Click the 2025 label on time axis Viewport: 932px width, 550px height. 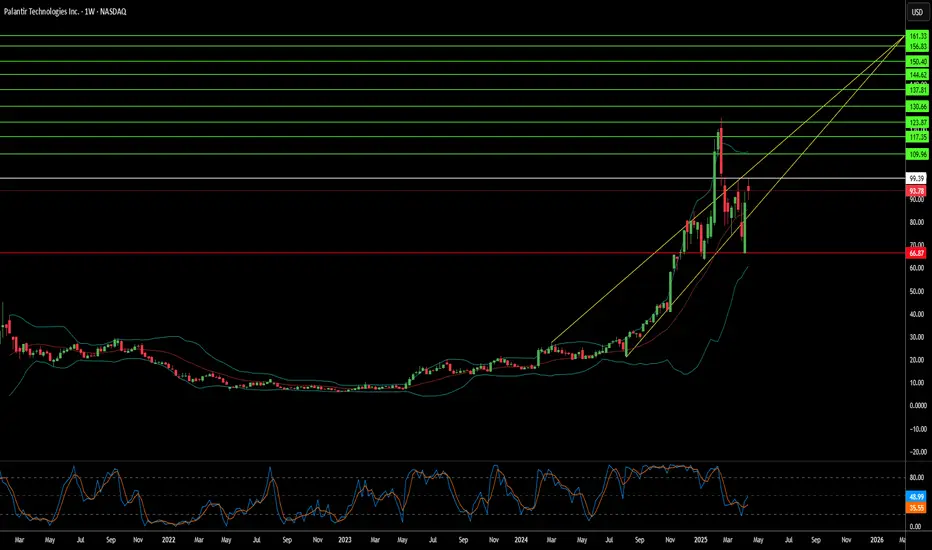[x=700, y=540]
